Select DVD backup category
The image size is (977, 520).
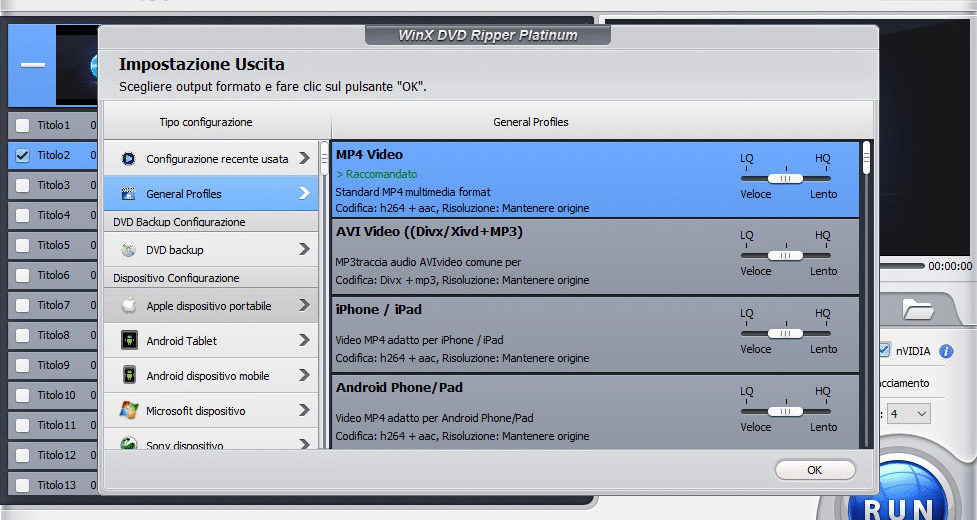[211, 249]
